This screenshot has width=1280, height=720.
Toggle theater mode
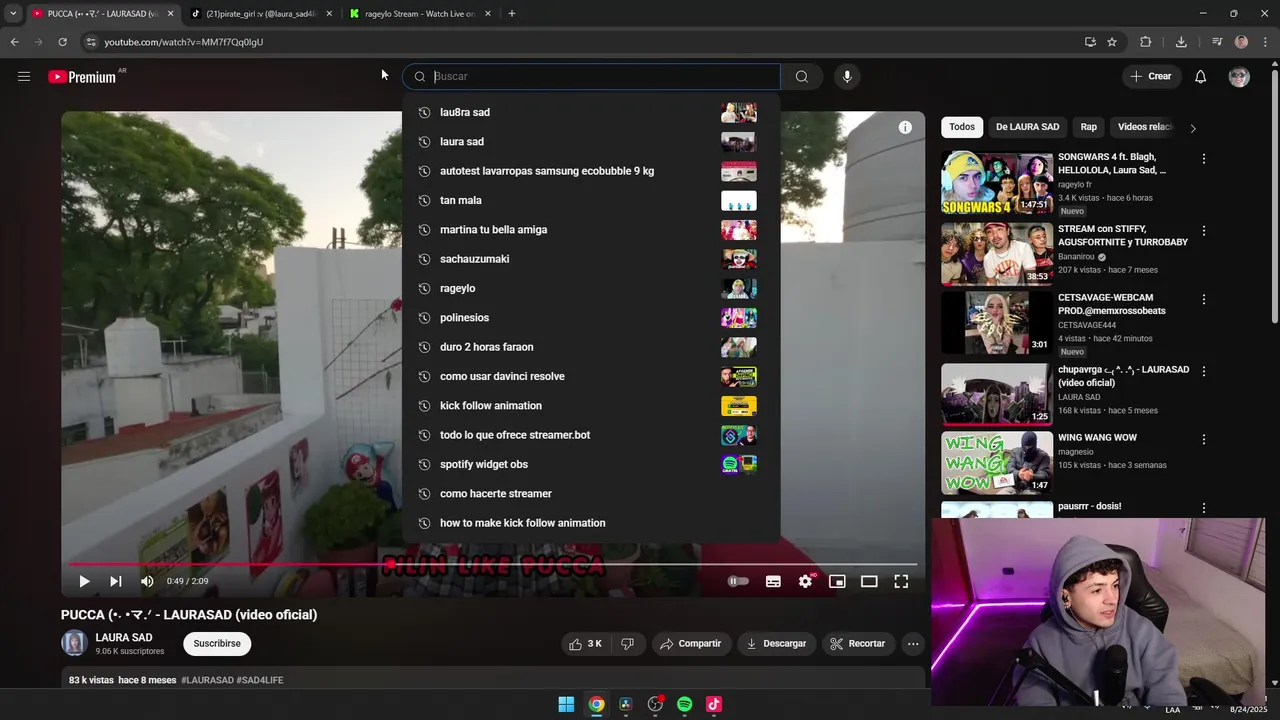869,581
